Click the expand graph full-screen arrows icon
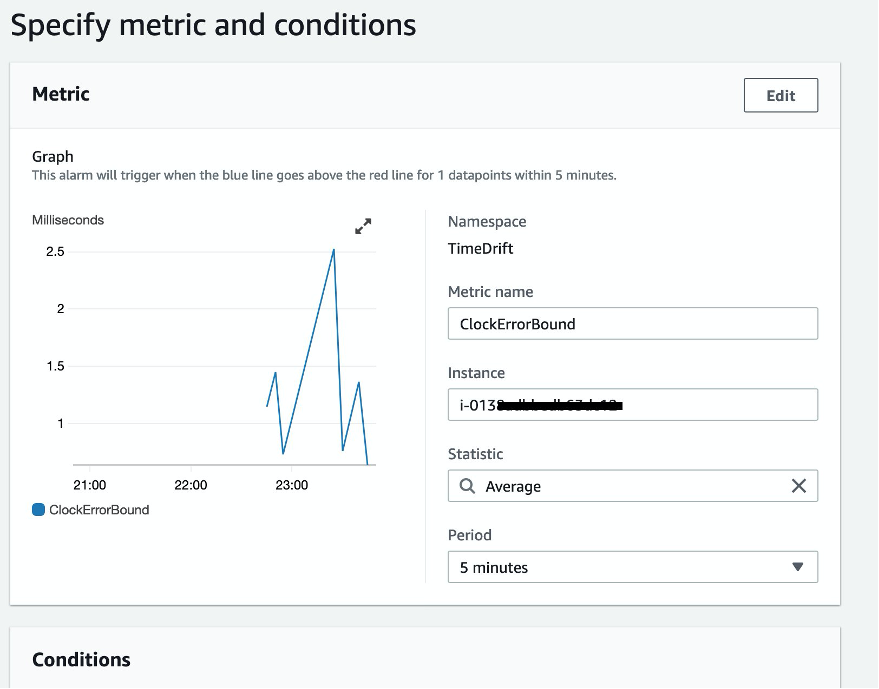The height and width of the screenshot is (689, 879). pos(363,226)
